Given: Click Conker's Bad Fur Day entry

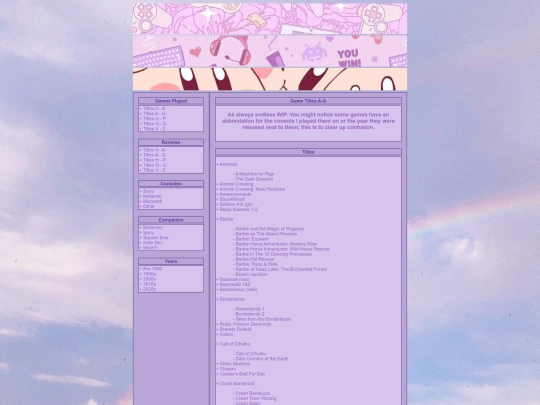Looking at the screenshot, I should point(242,374).
